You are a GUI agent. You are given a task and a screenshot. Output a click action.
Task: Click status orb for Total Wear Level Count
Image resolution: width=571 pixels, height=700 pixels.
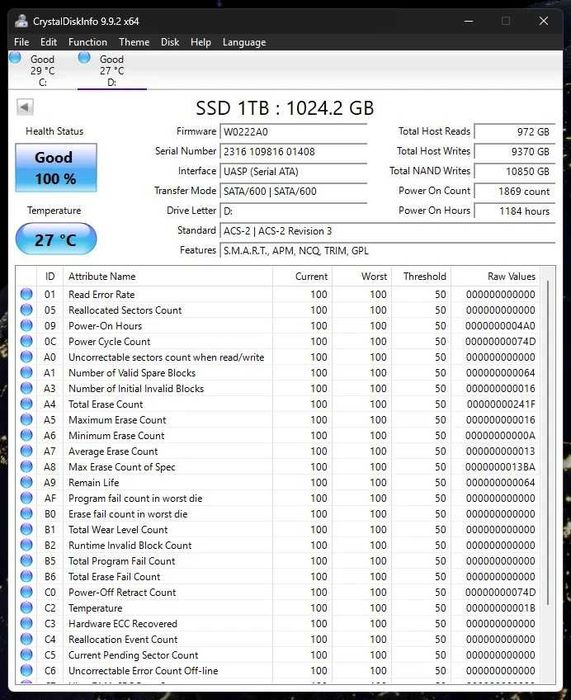click(26, 529)
